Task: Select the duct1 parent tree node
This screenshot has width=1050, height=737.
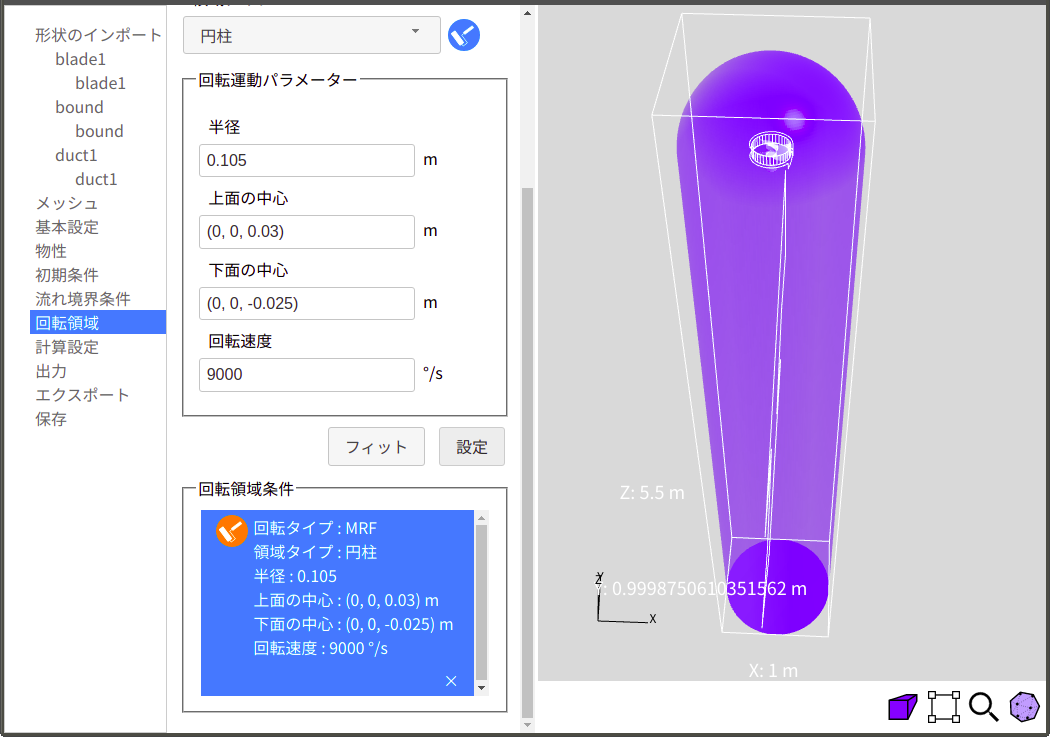Action: coord(76,155)
